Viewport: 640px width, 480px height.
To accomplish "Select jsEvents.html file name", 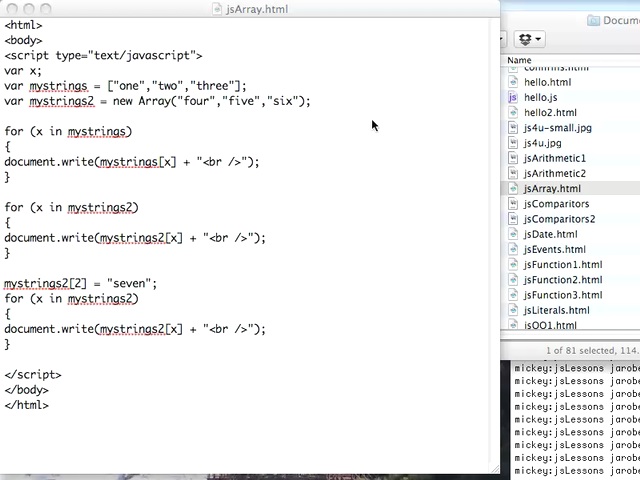I will (x=555, y=249).
